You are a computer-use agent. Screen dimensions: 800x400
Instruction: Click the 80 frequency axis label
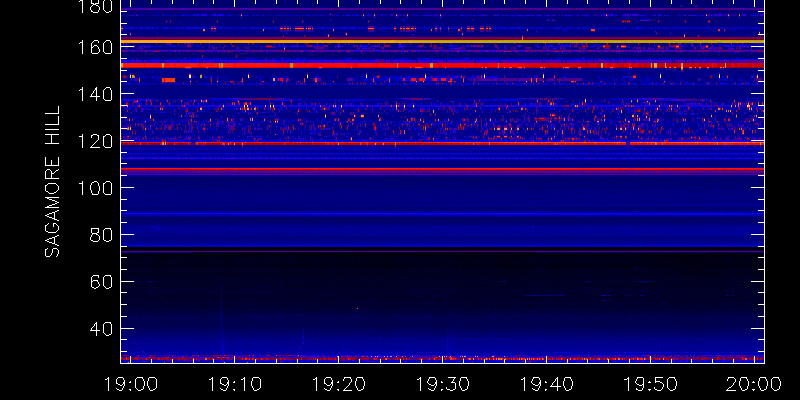pos(99,235)
